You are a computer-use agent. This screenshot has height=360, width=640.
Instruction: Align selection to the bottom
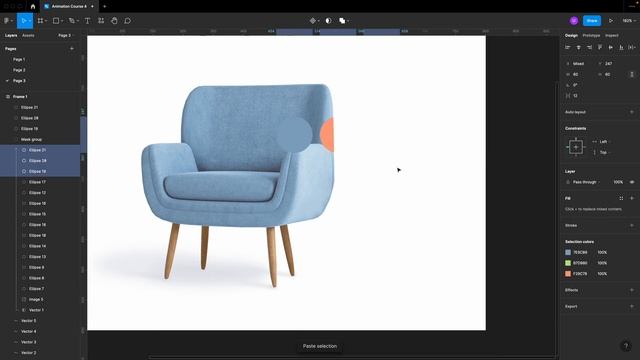pyautogui.click(x=621, y=47)
